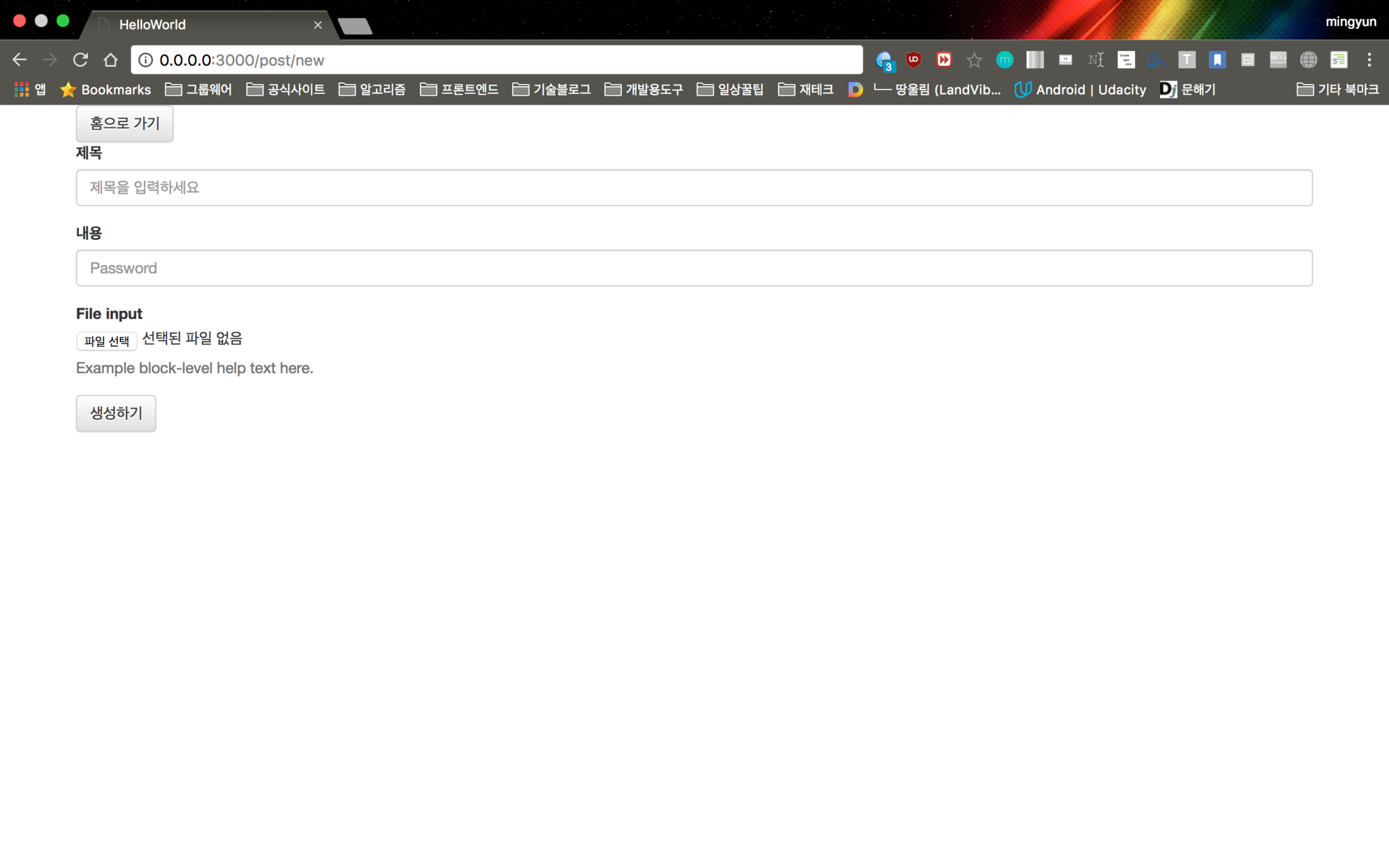Expand the 알고리즘 bookmark folder

coord(372,89)
